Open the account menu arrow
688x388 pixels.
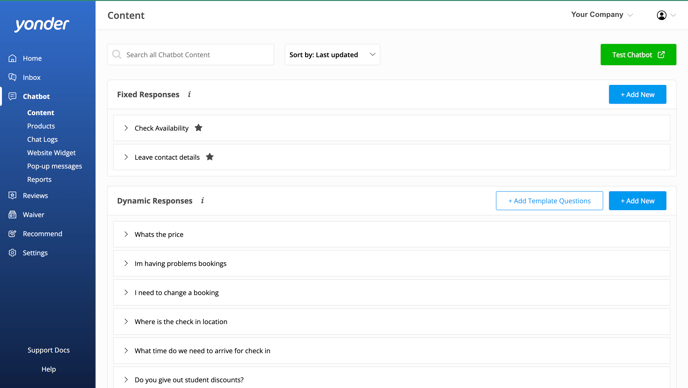tap(673, 15)
